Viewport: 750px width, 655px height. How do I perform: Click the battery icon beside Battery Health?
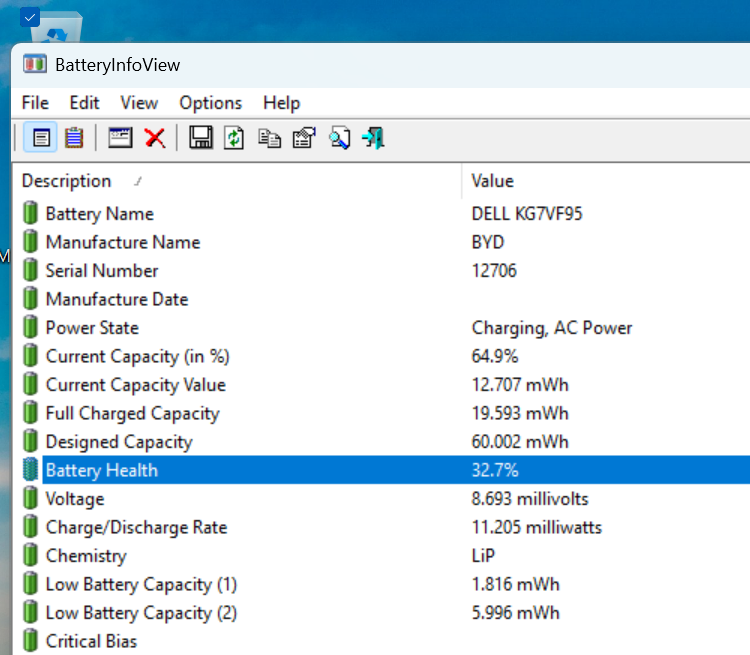(30, 469)
